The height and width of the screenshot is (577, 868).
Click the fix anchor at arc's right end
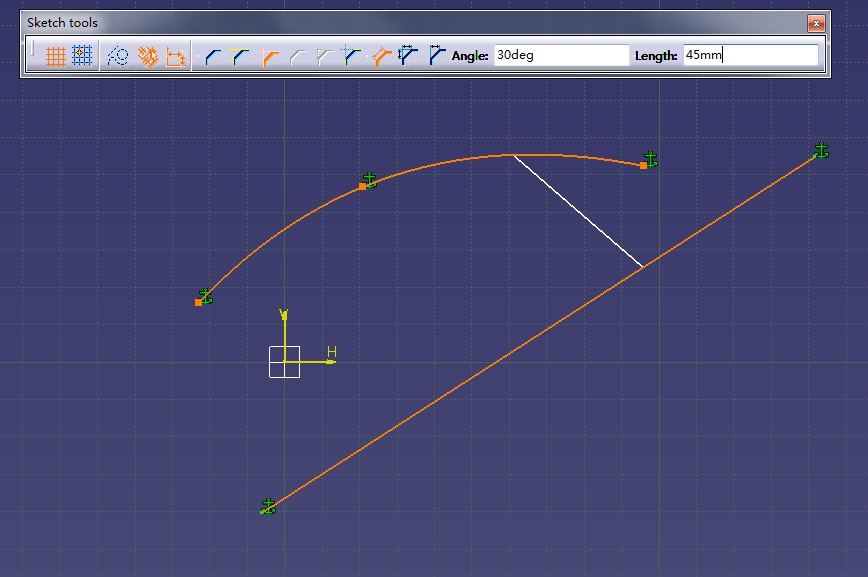click(650, 159)
